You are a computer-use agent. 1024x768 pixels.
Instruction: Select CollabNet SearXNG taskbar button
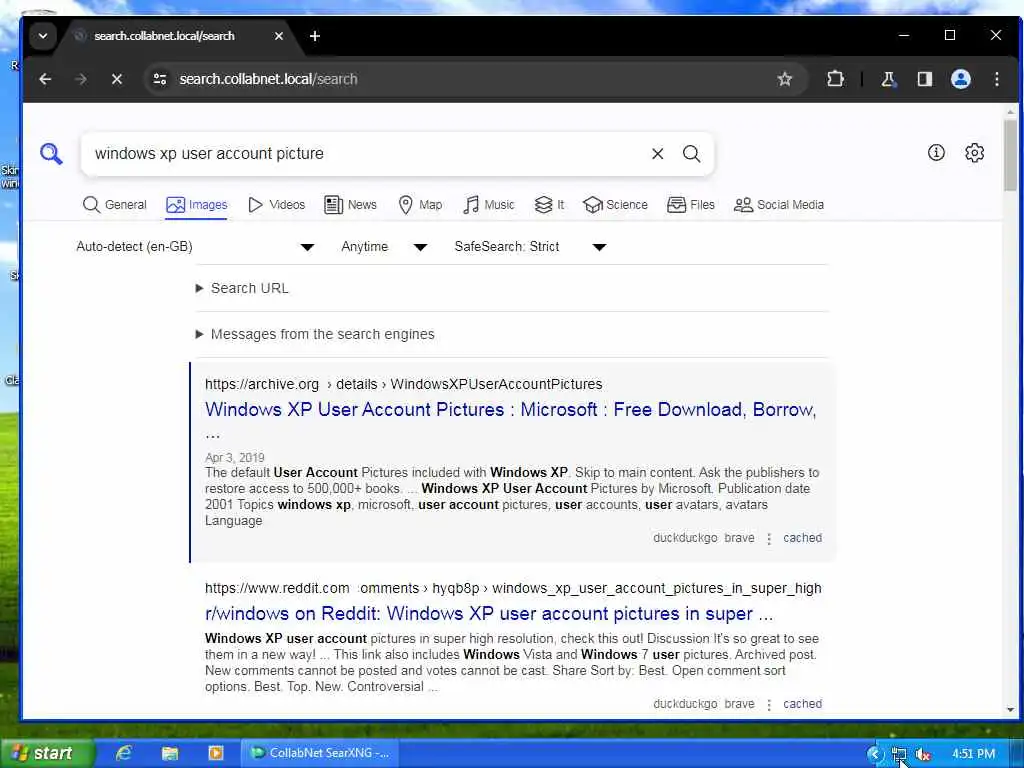320,753
